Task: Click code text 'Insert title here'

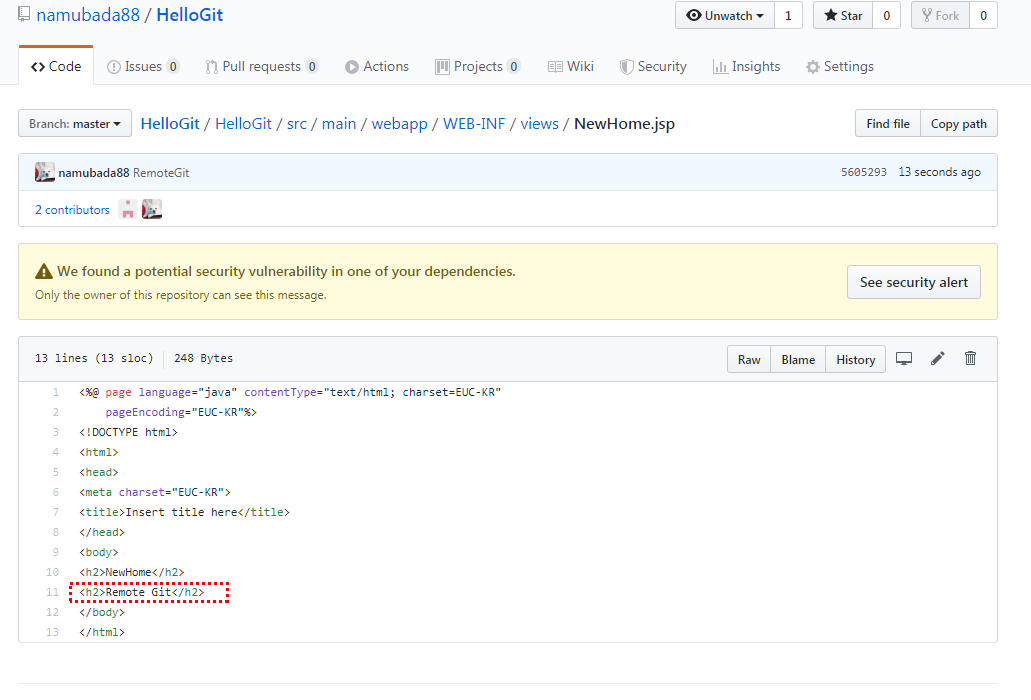Action: 181,512
